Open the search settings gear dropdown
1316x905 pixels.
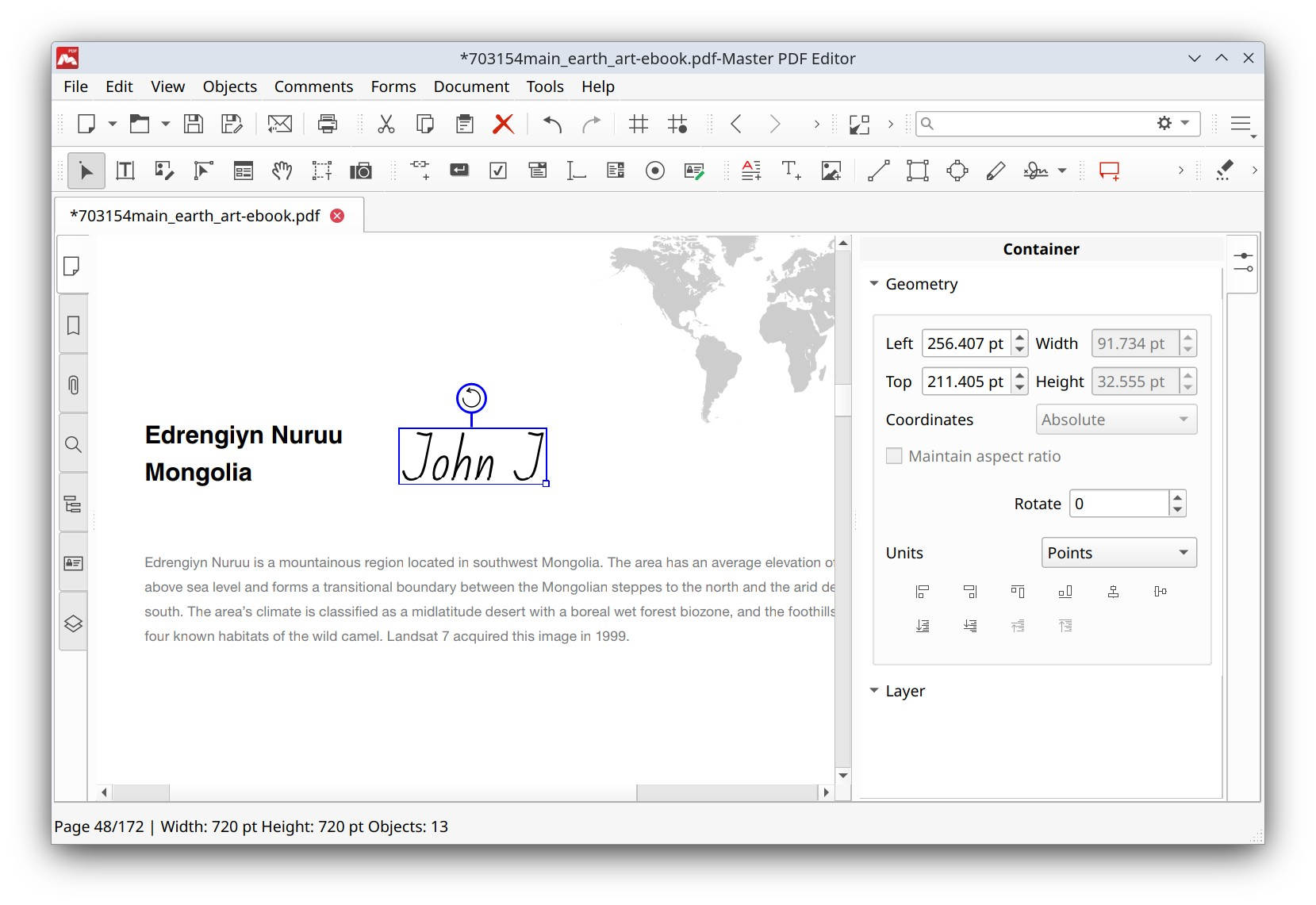1173,123
